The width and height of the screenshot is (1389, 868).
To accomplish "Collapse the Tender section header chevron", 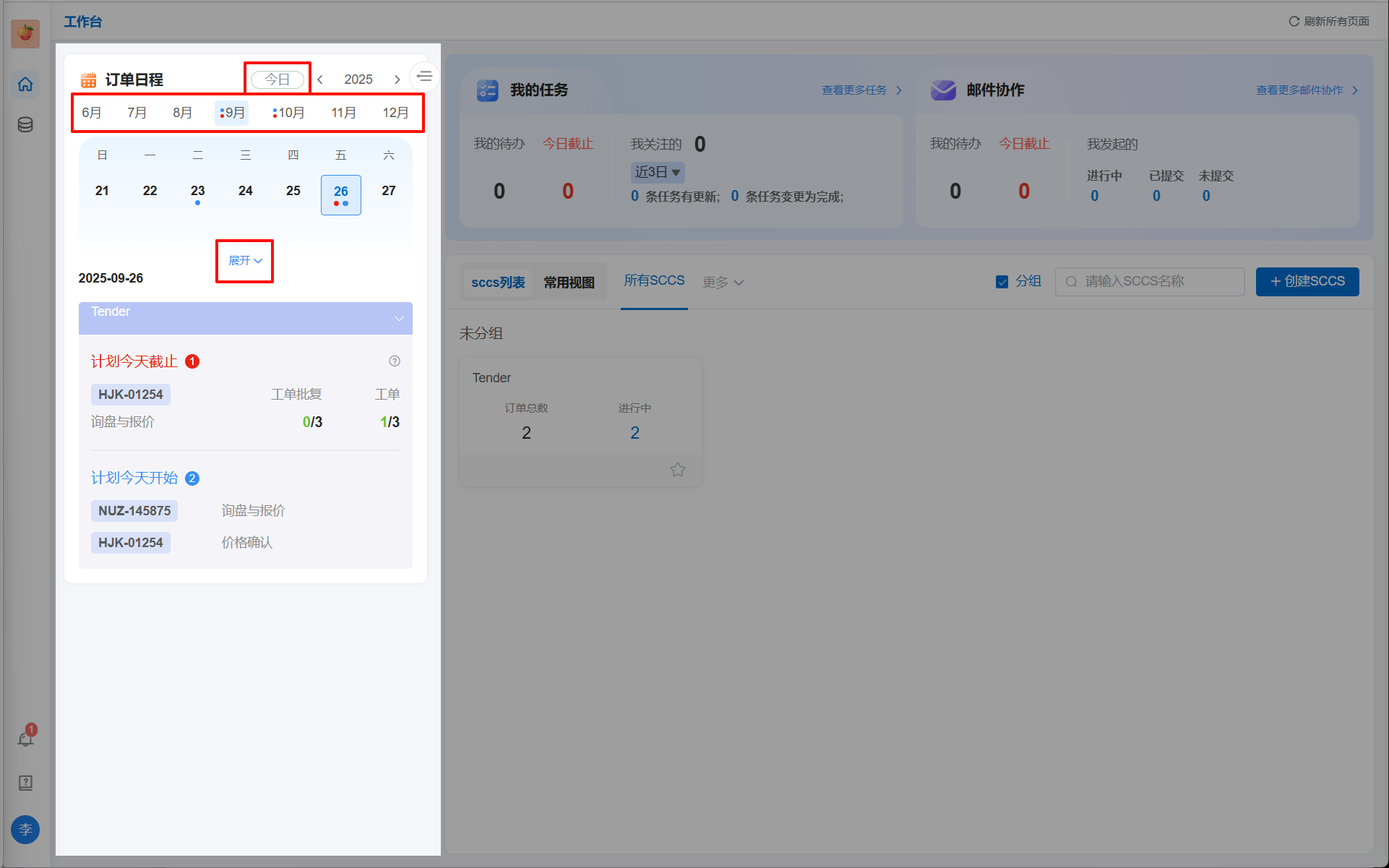I will click(x=399, y=319).
